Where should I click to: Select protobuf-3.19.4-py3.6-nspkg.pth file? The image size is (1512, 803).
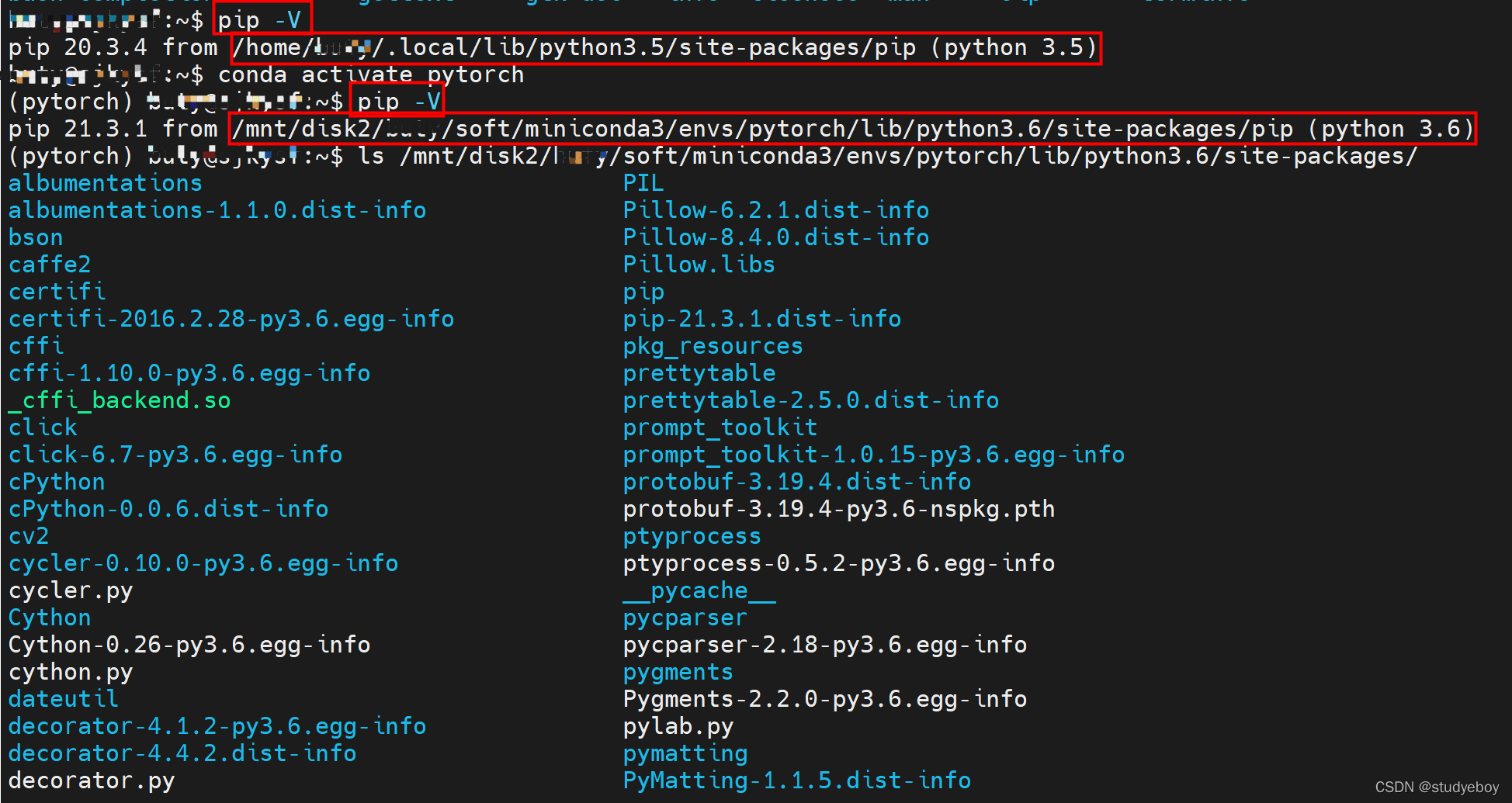839,509
